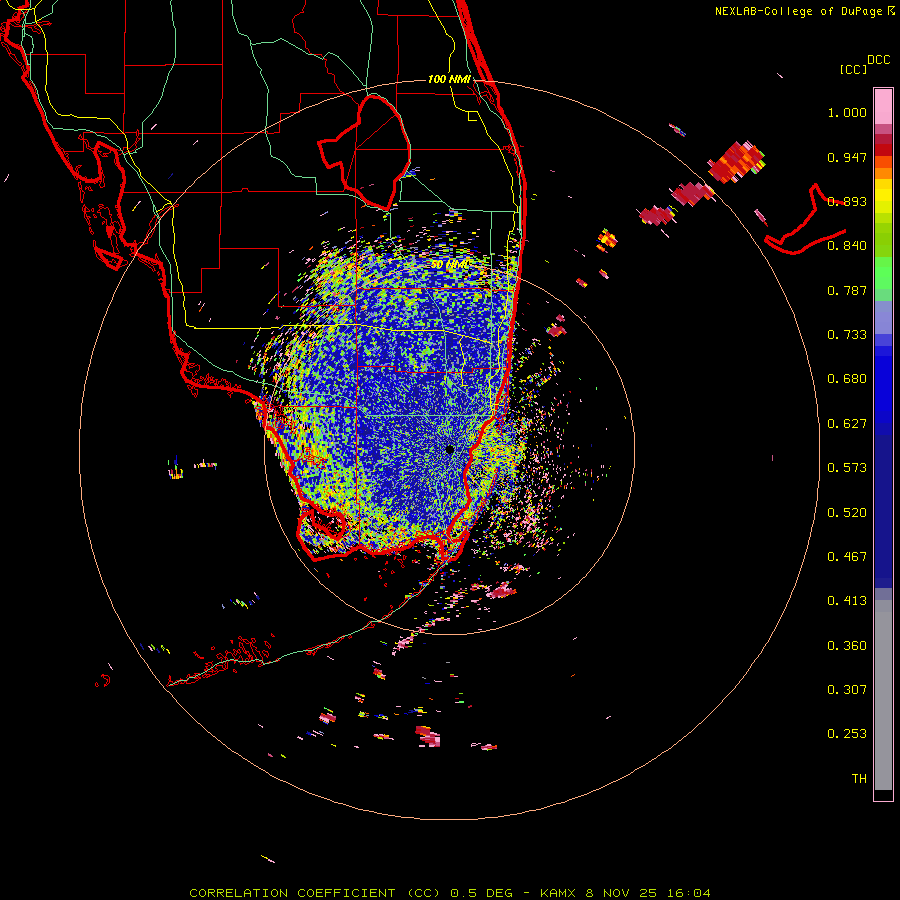Select the 0.733 legend value
The width and height of the screenshot is (900, 900).
[847, 335]
